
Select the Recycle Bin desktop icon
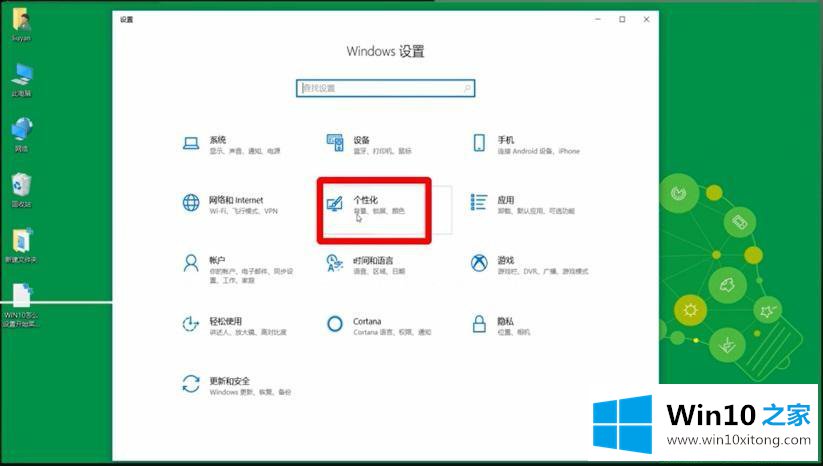pos(22,185)
